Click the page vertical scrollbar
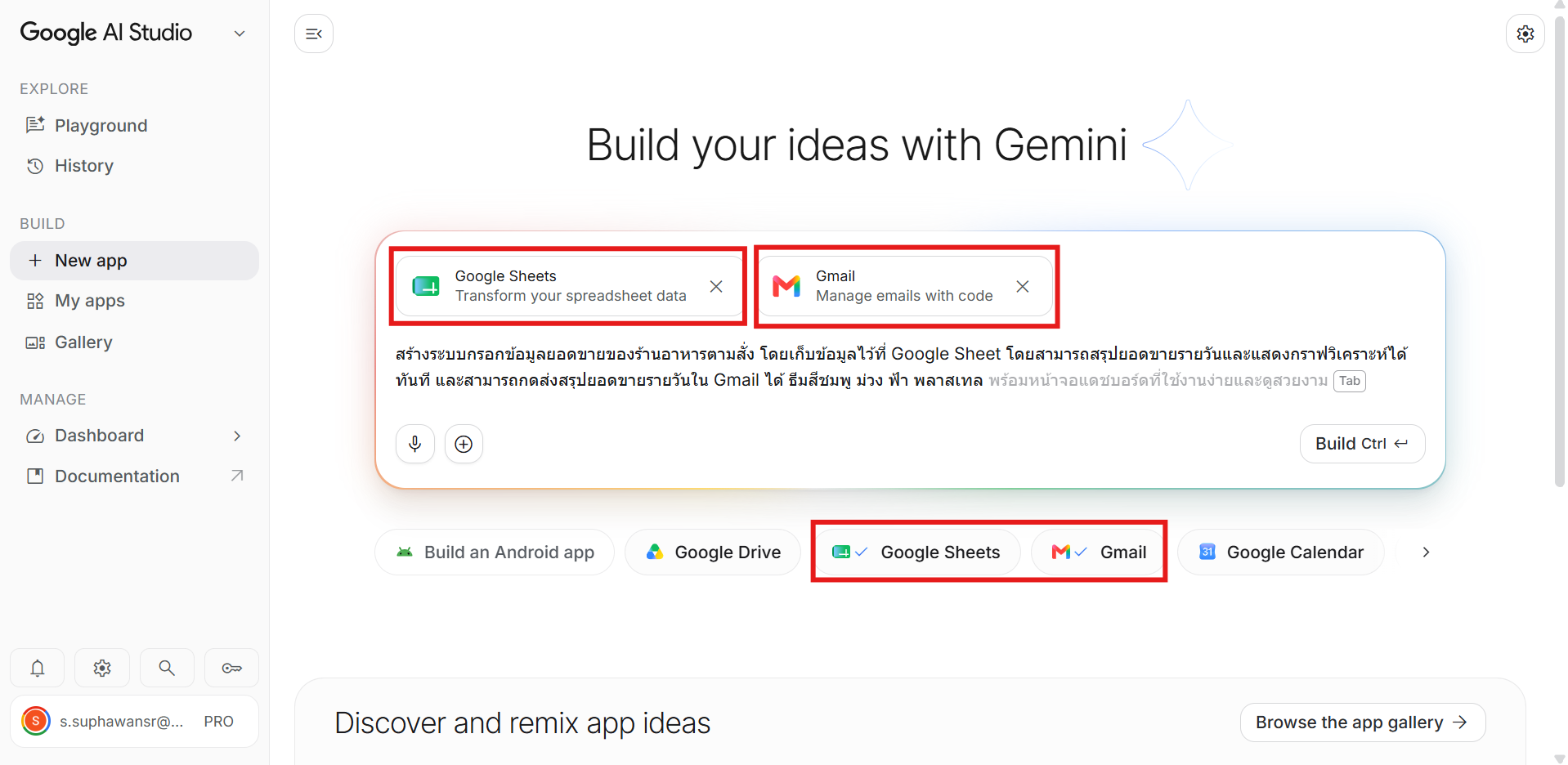 click(1558, 253)
